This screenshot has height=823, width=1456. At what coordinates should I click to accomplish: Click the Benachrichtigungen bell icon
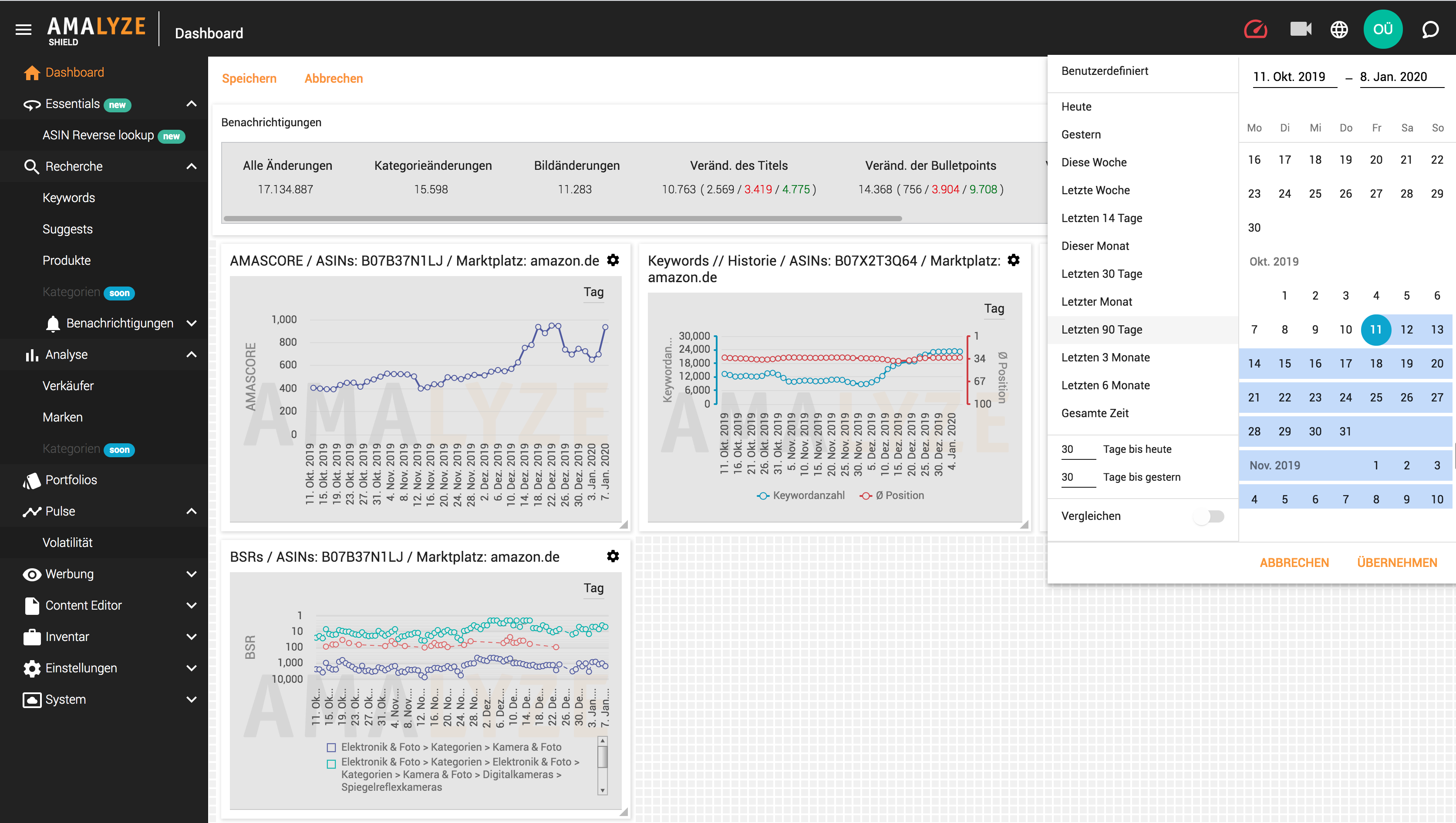[x=53, y=323]
